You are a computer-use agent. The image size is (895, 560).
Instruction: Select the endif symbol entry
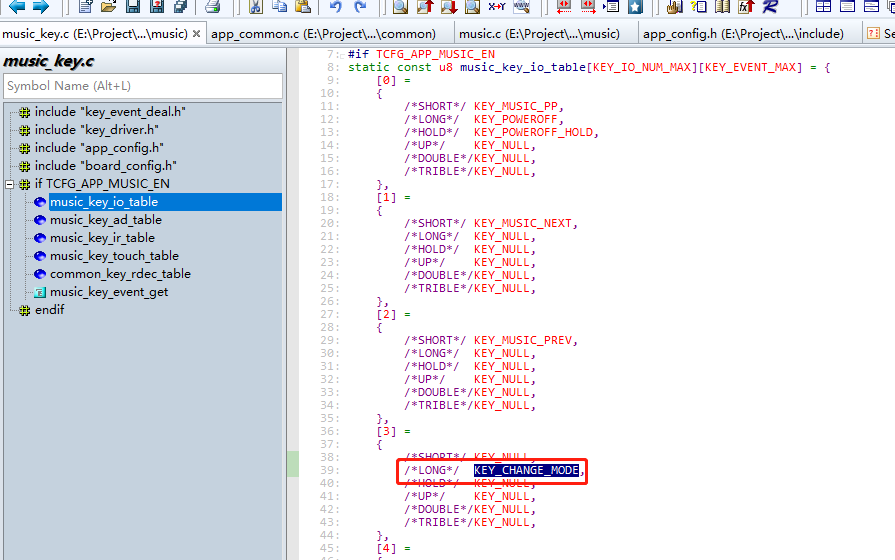point(50,310)
